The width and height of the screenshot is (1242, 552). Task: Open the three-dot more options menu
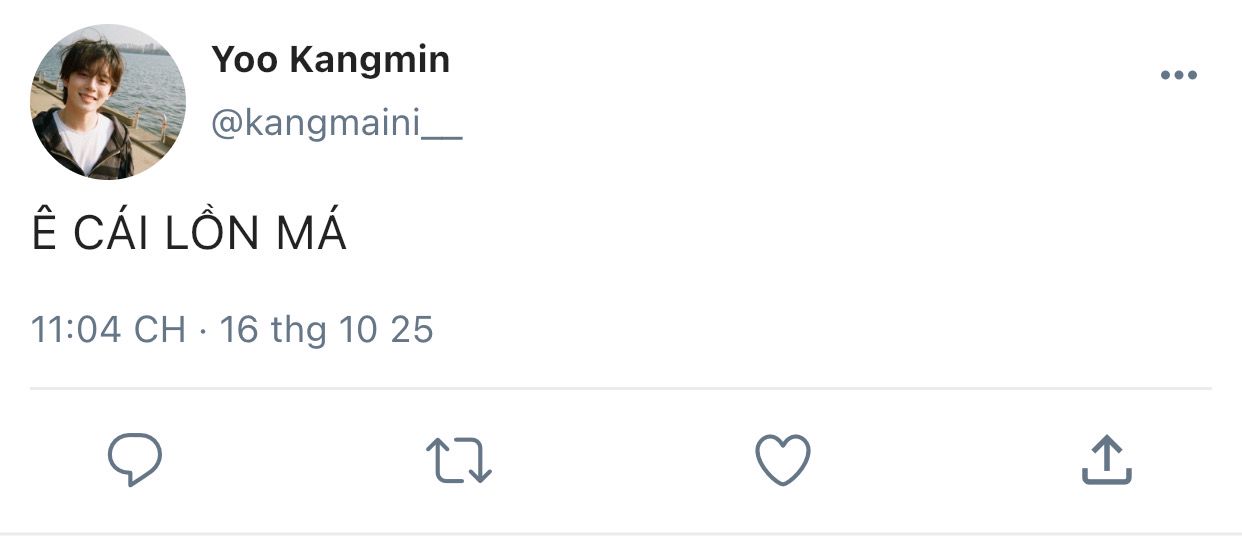1178,76
